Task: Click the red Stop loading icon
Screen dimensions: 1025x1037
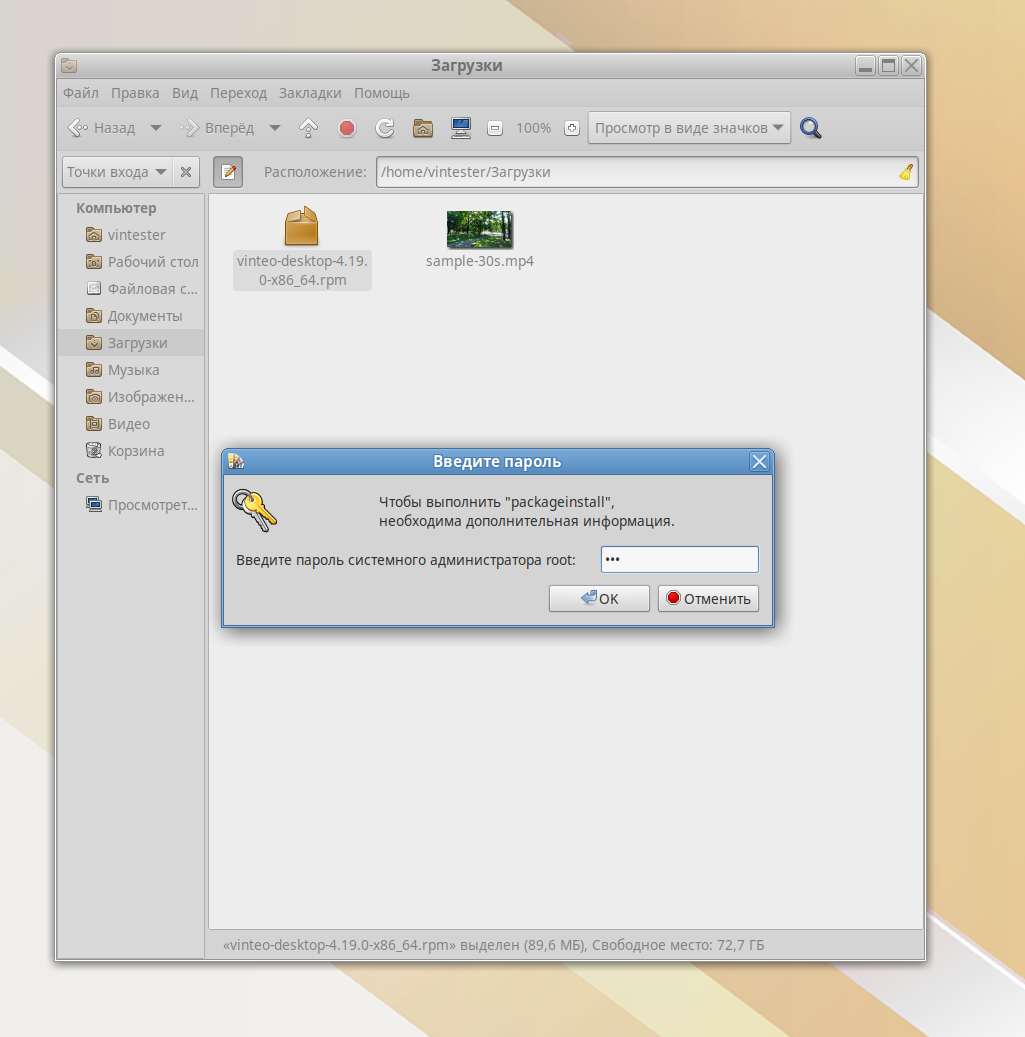Action: point(347,128)
